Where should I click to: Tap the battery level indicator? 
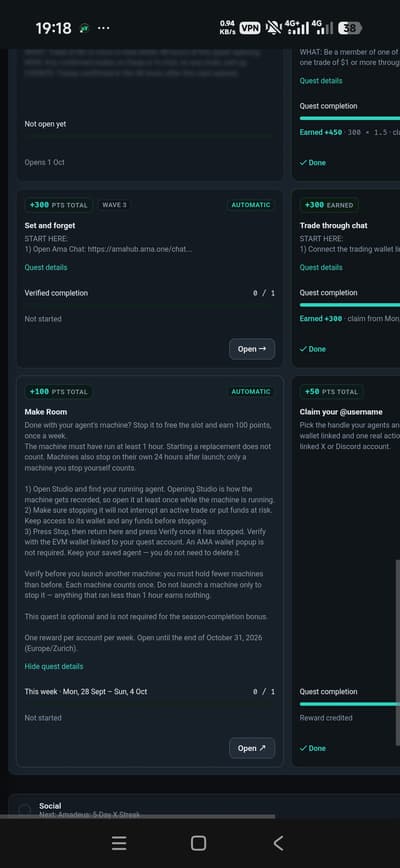[350, 28]
